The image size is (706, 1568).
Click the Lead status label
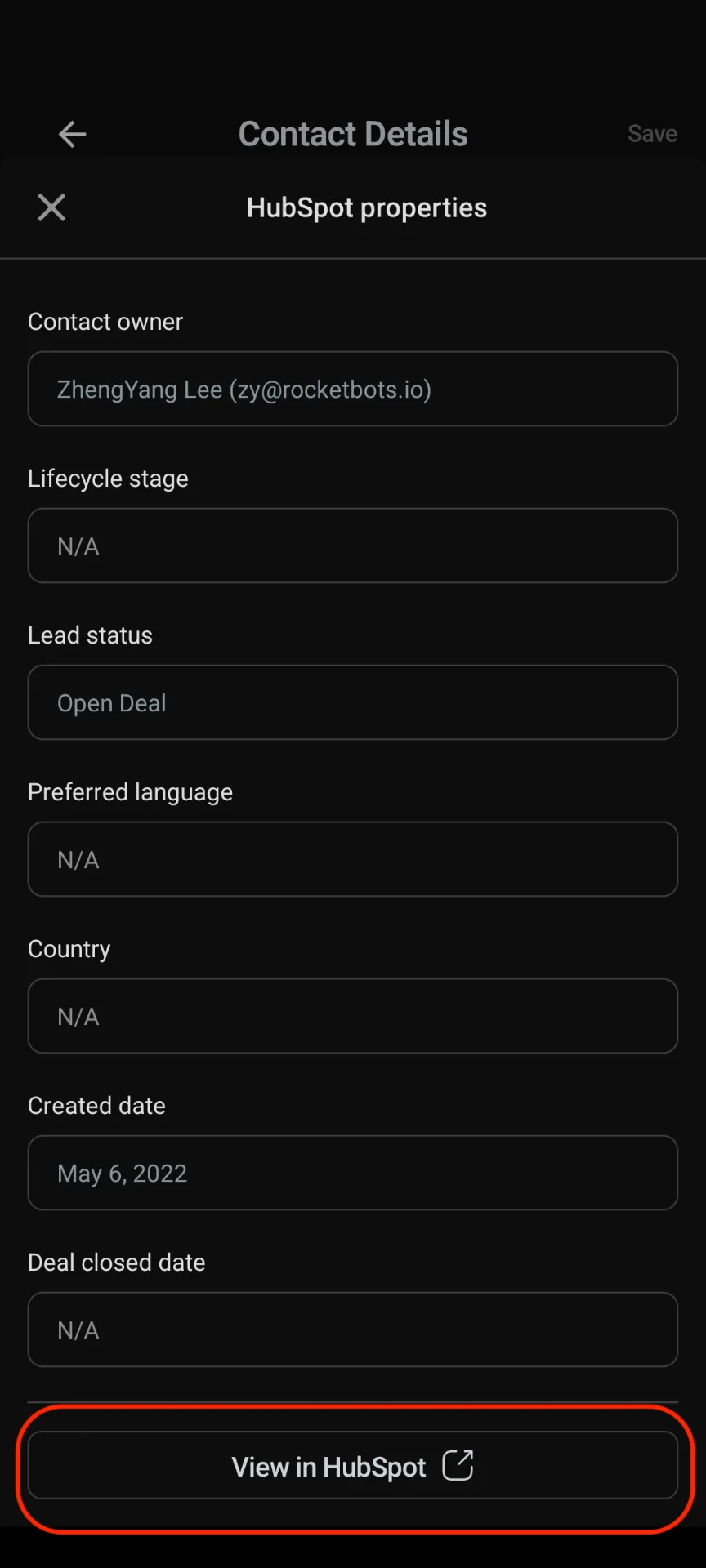(90, 635)
